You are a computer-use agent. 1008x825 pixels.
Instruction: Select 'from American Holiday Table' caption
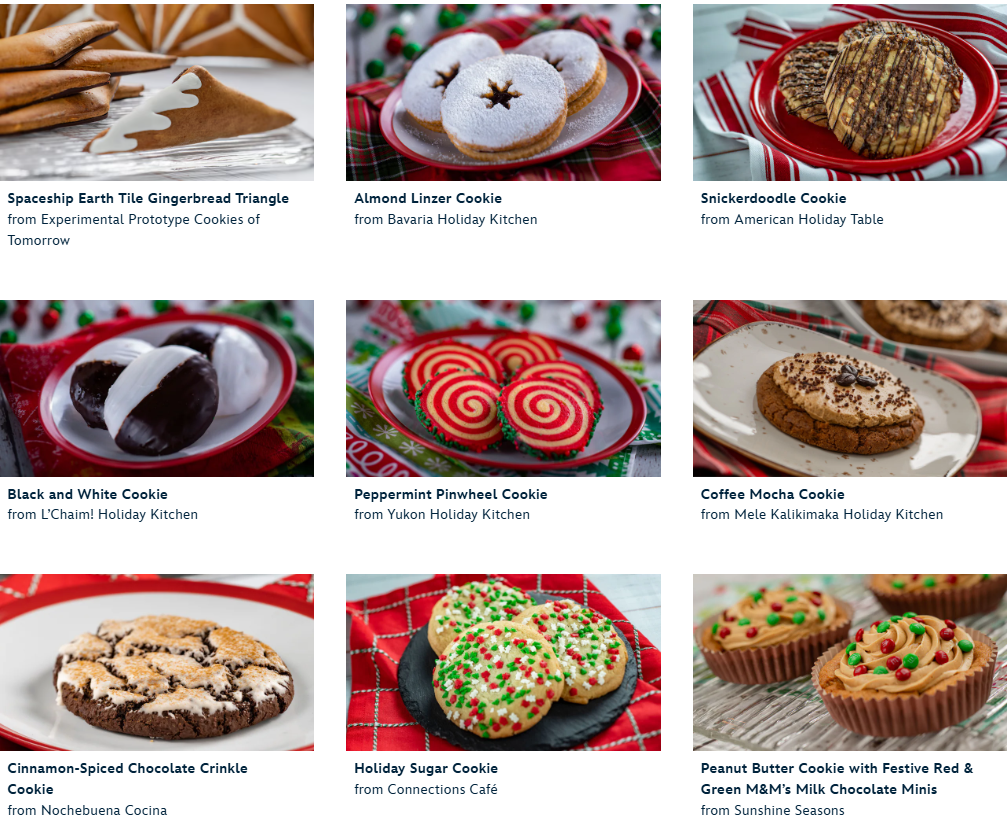tap(792, 219)
